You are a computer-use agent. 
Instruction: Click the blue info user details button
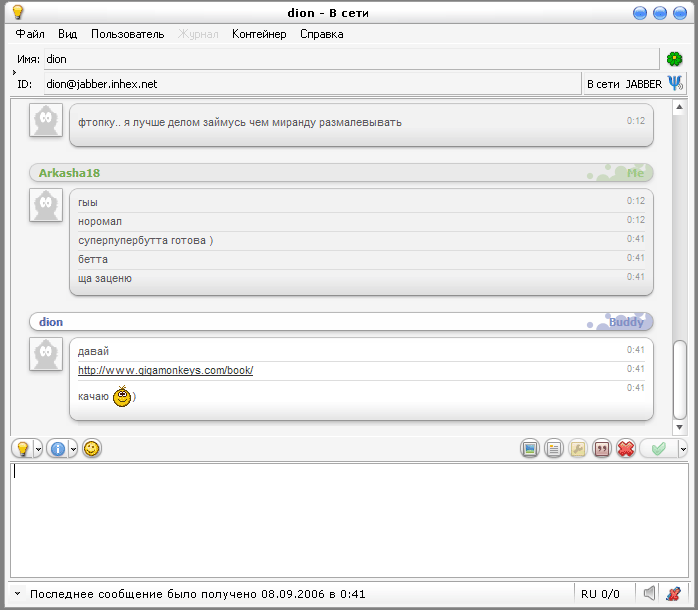(x=57, y=449)
